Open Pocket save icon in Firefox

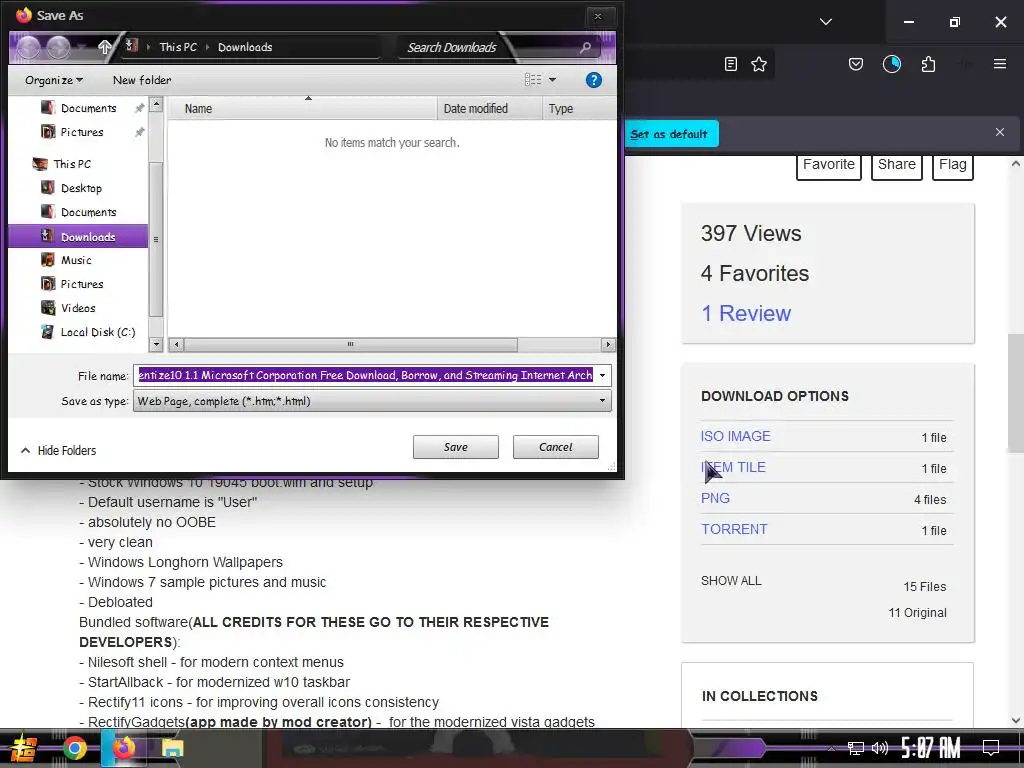coord(856,64)
